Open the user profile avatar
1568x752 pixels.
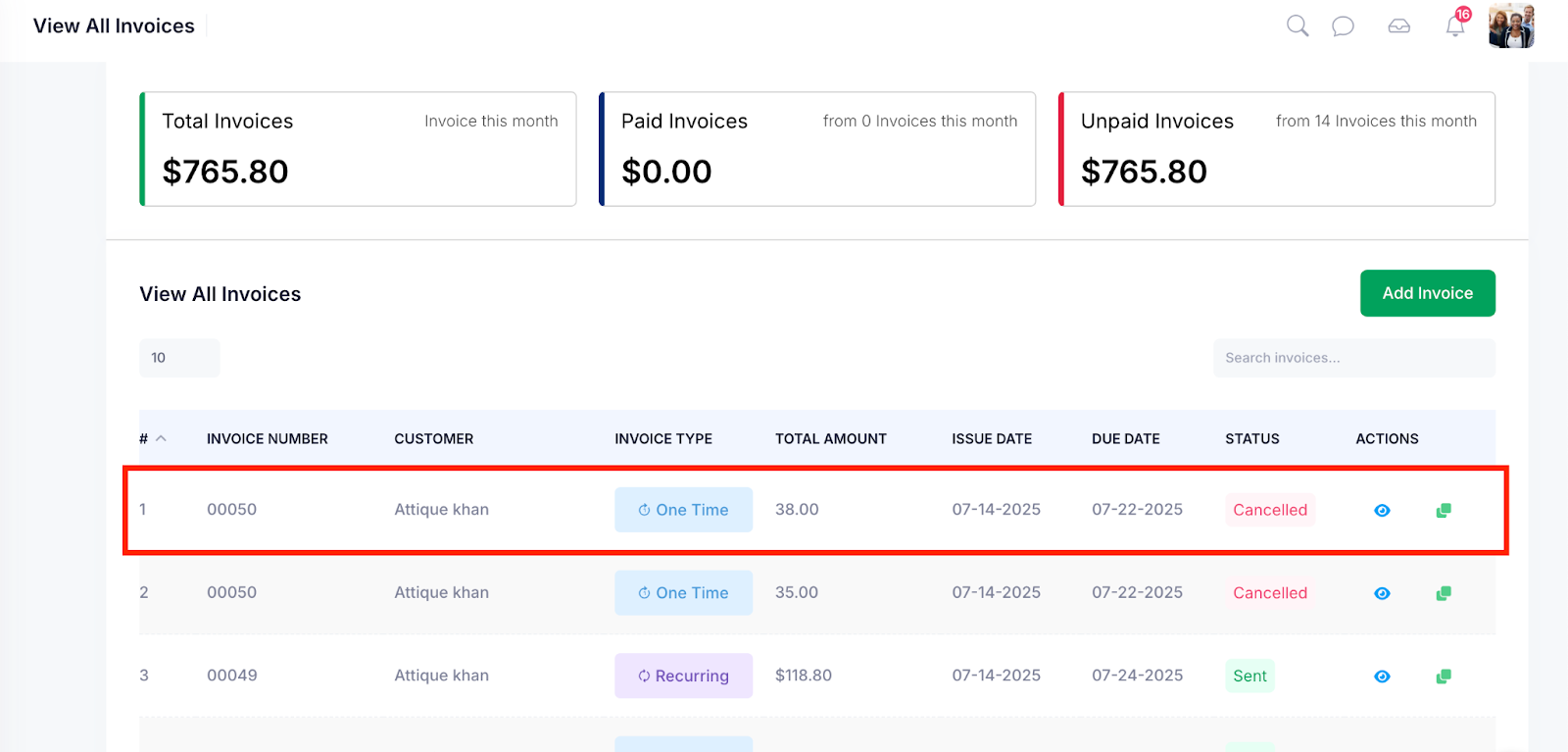click(x=1511, y=25)
